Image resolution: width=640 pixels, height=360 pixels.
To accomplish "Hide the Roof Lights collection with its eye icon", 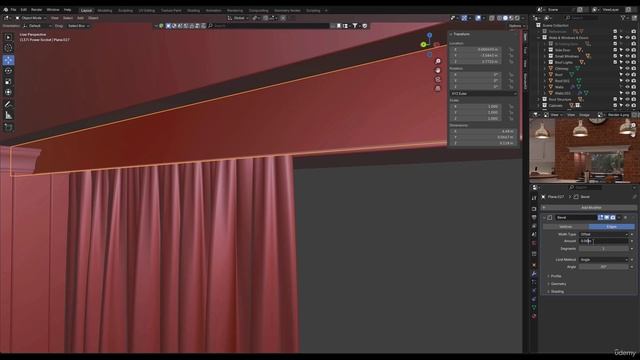I will coord(627,62).
